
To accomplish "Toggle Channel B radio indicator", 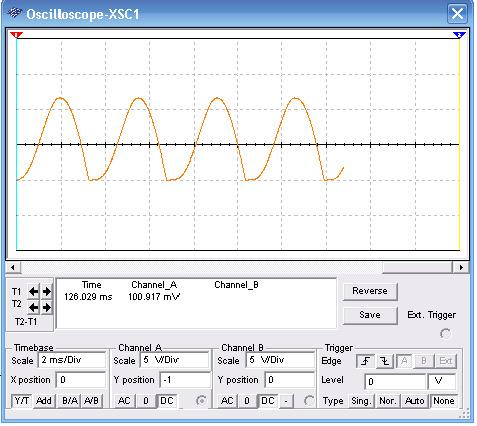I will (309, 400).
